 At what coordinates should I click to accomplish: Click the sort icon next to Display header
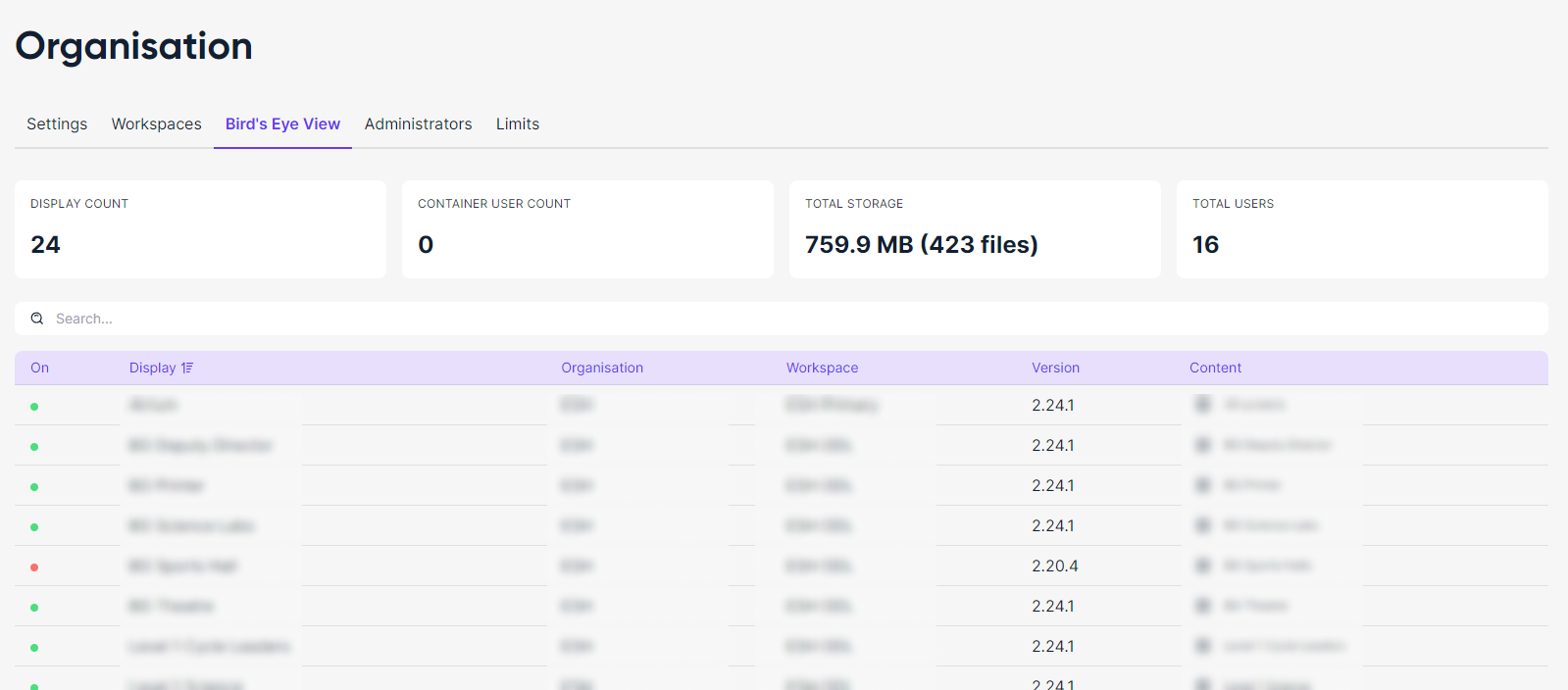point(187,369)
